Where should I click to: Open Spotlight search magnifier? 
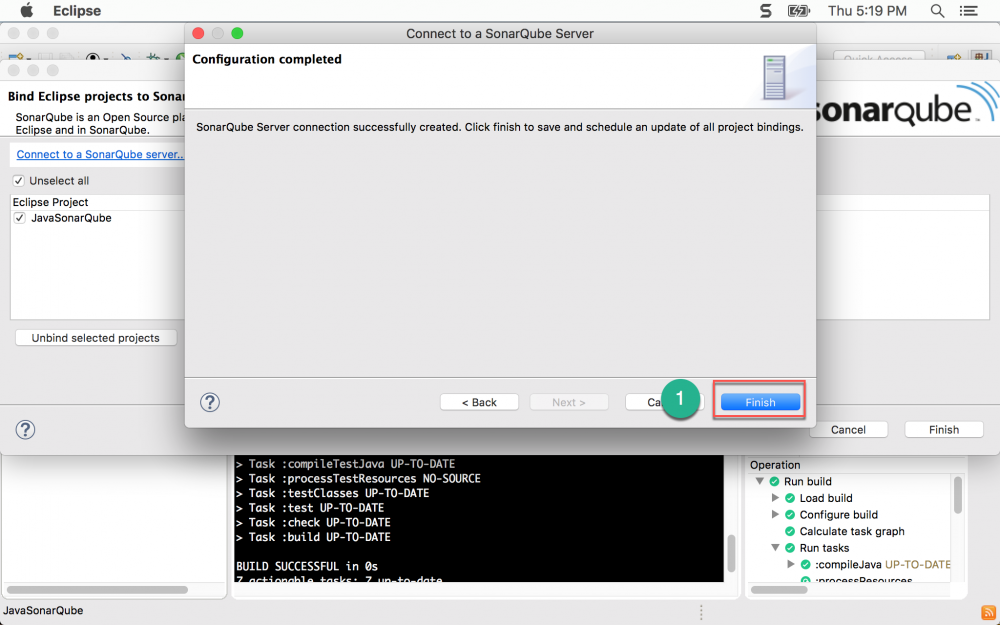[x=937, y=11]
